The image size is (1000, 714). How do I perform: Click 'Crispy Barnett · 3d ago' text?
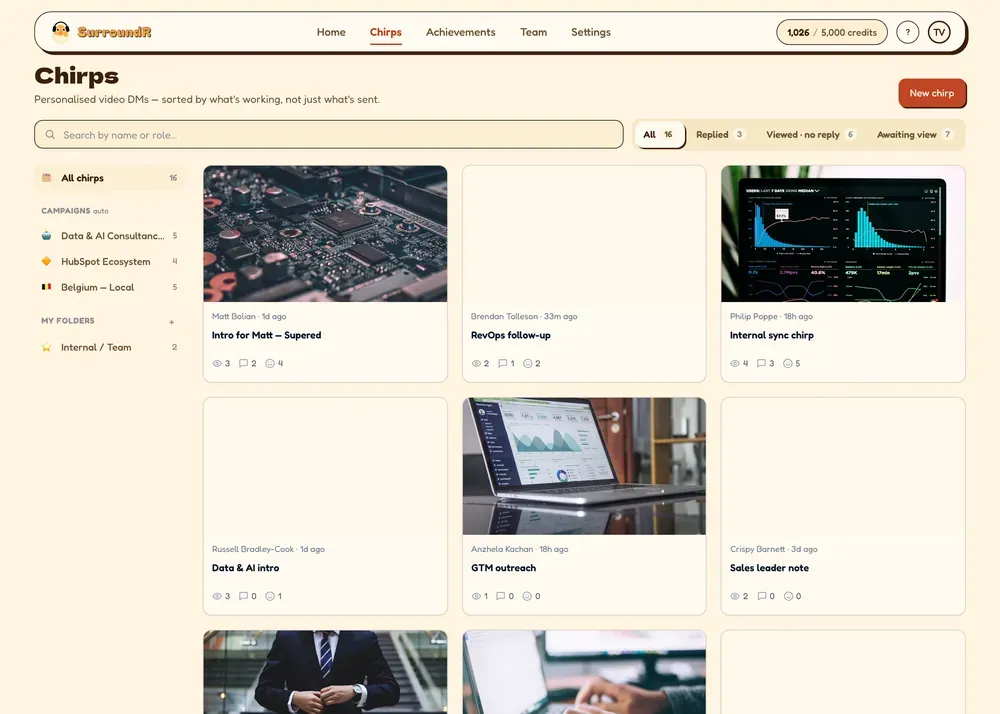pos(774,549)
